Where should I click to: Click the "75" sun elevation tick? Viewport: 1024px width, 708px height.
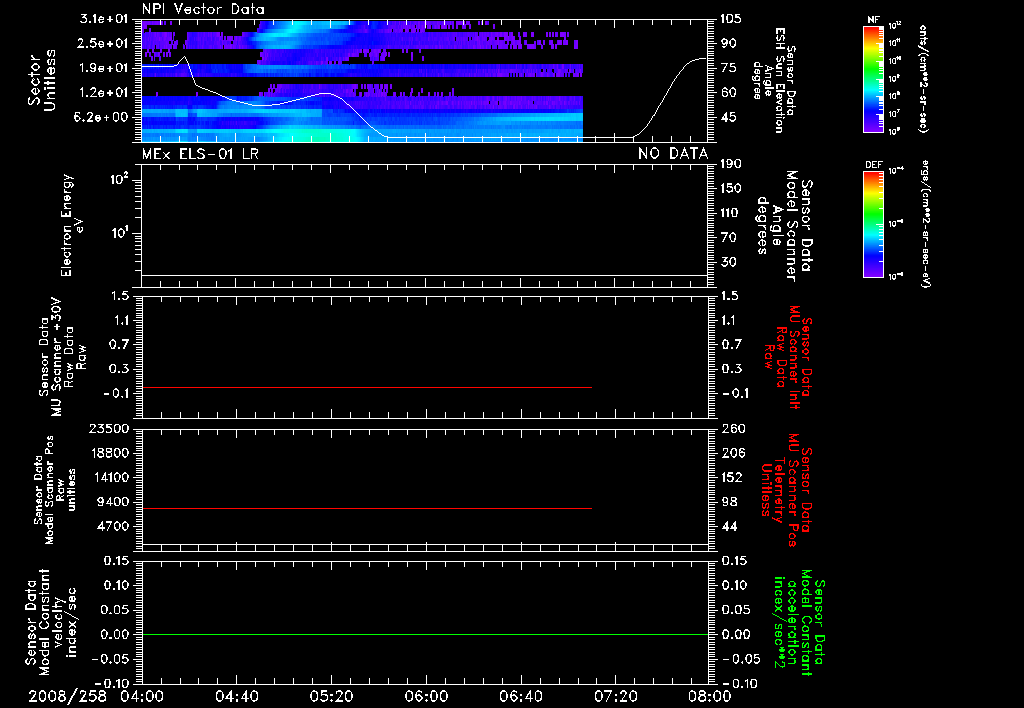(x=728, y=68)
